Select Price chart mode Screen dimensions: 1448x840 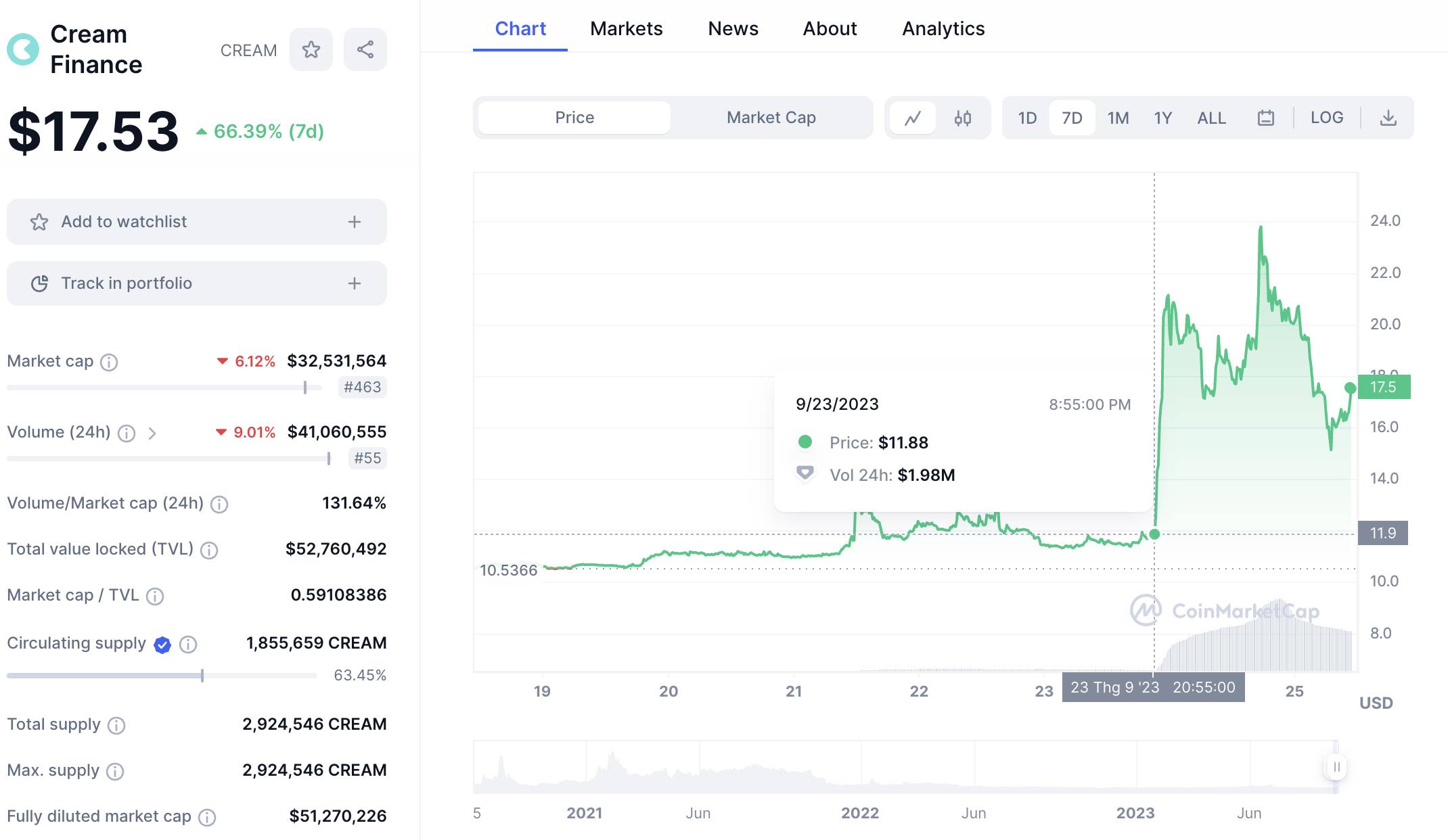tap(574, 118)
